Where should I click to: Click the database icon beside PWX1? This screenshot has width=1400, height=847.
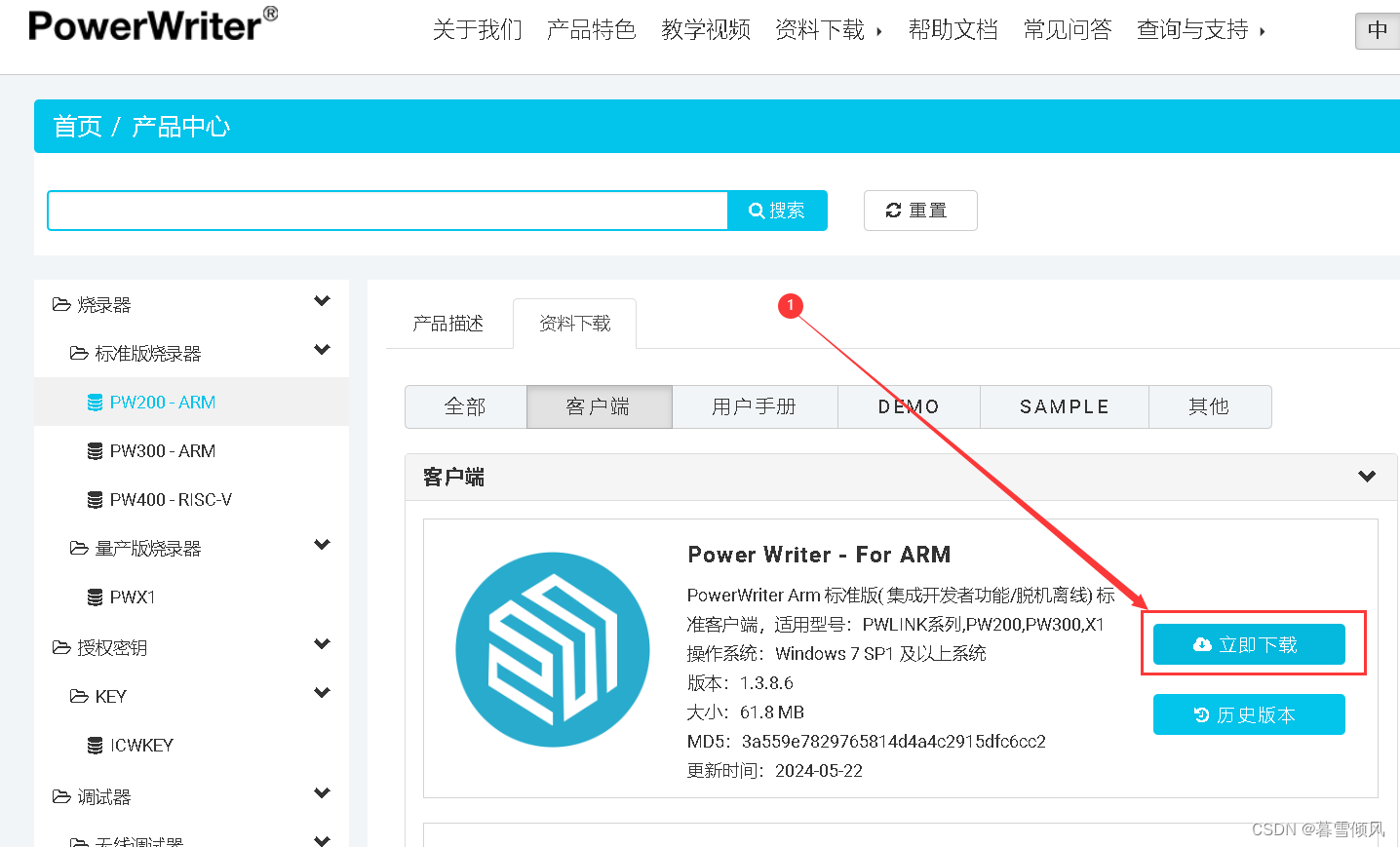(x=96, y=597)
